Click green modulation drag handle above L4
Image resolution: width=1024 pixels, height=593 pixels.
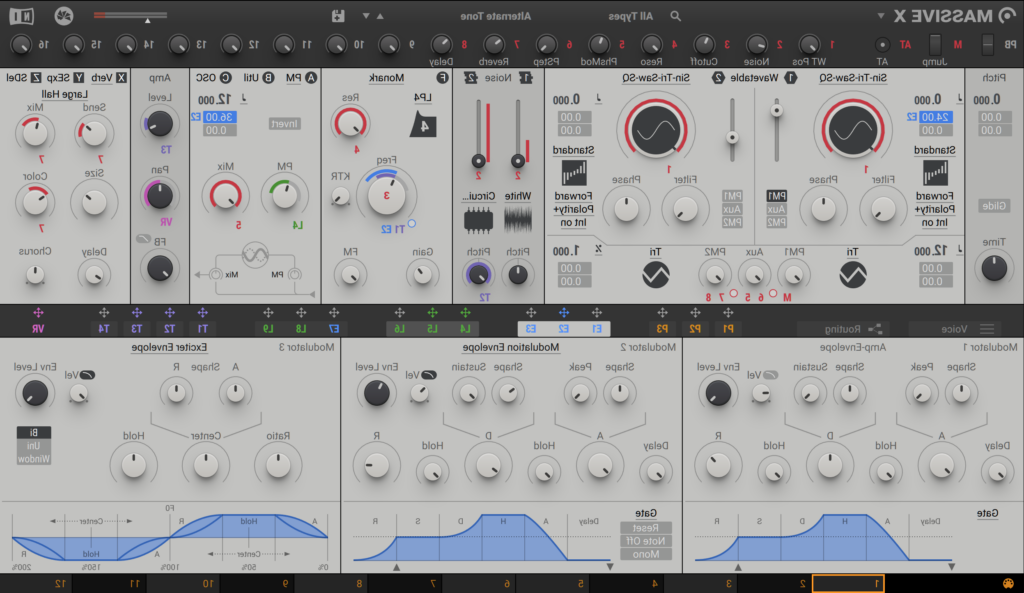click(x=465, y=313)
